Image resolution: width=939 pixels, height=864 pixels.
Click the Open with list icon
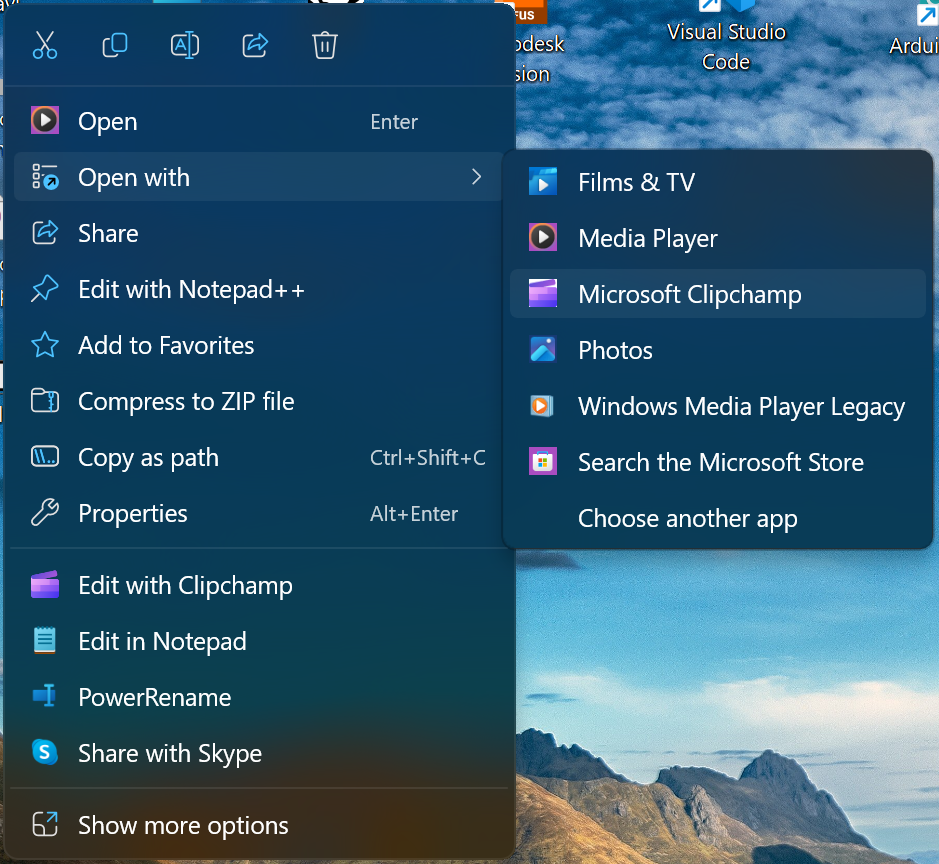click(x=45, y=177)
